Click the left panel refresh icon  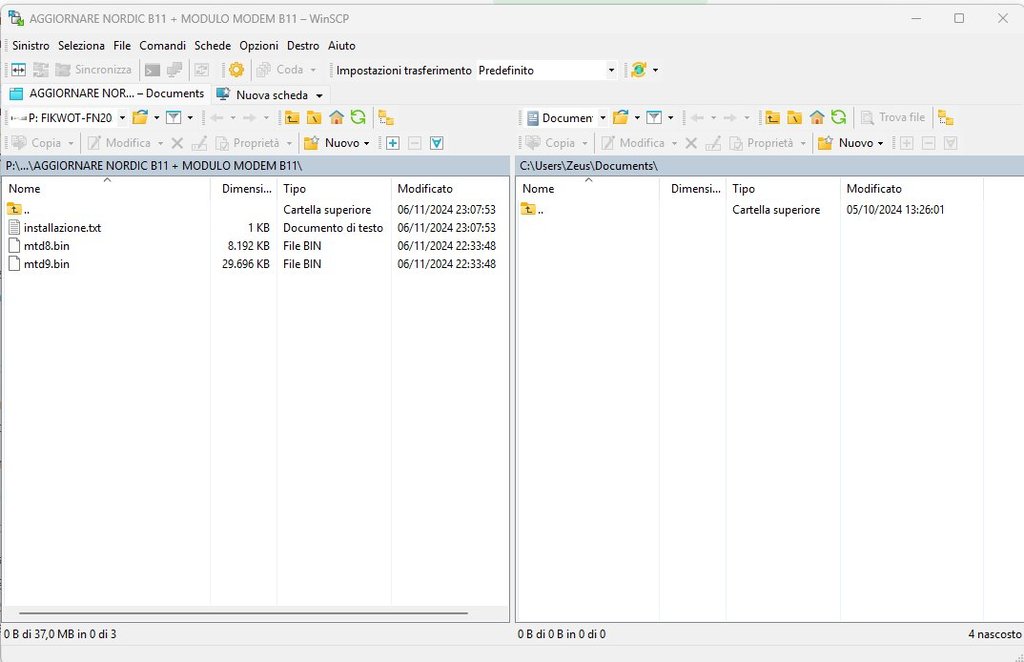coord(357,118)
